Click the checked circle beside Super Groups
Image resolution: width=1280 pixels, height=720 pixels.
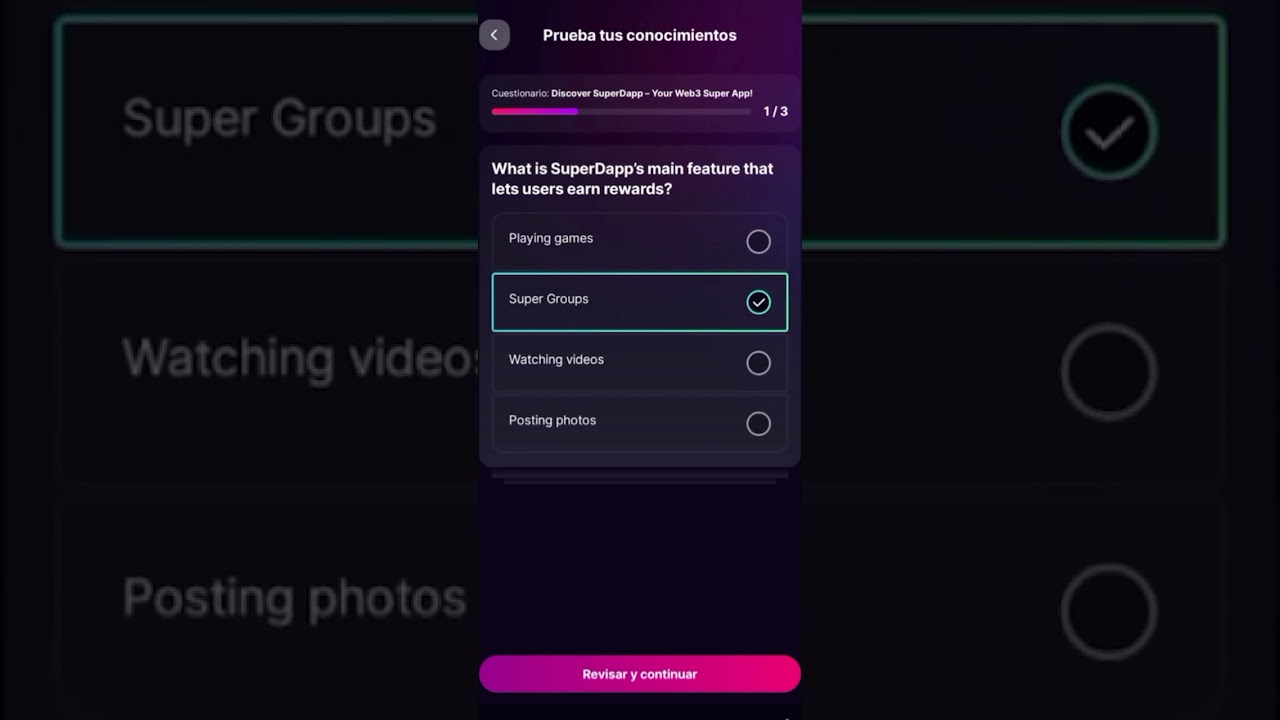(758, 302)
